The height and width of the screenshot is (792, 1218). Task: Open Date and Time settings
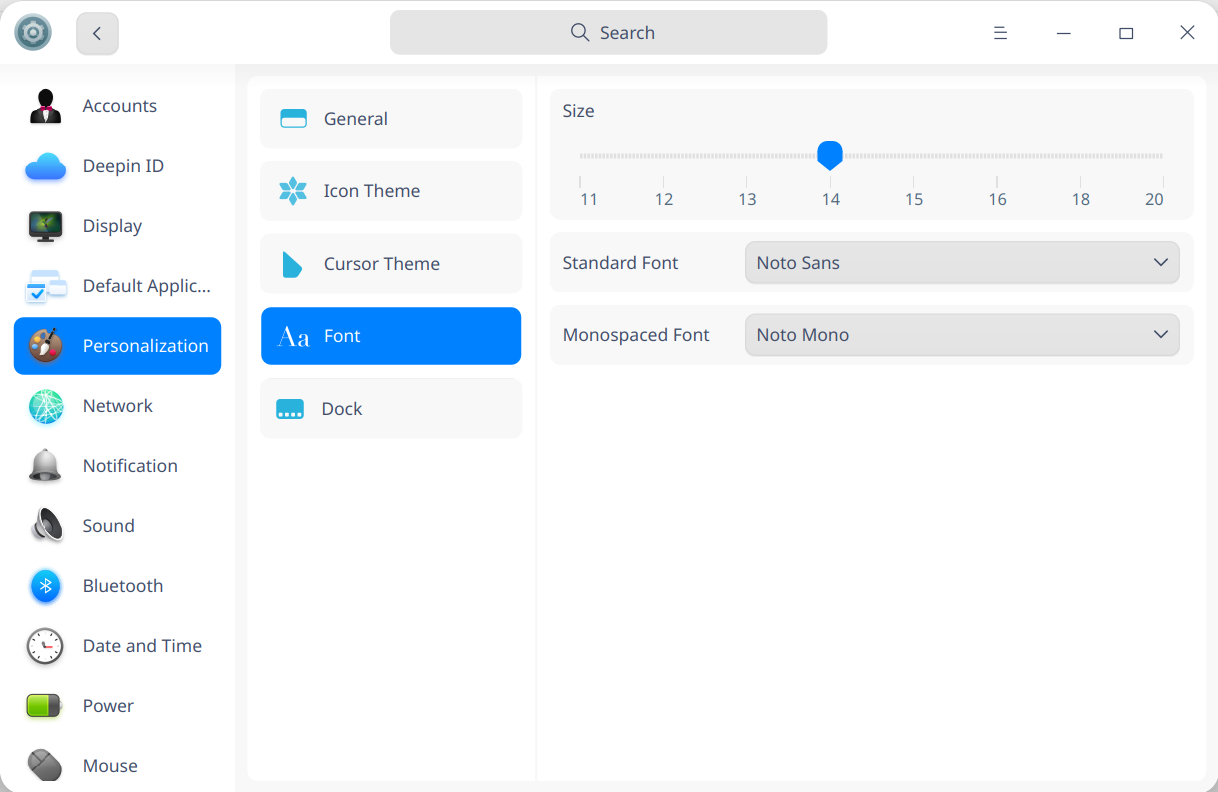[x=118, y=646]
